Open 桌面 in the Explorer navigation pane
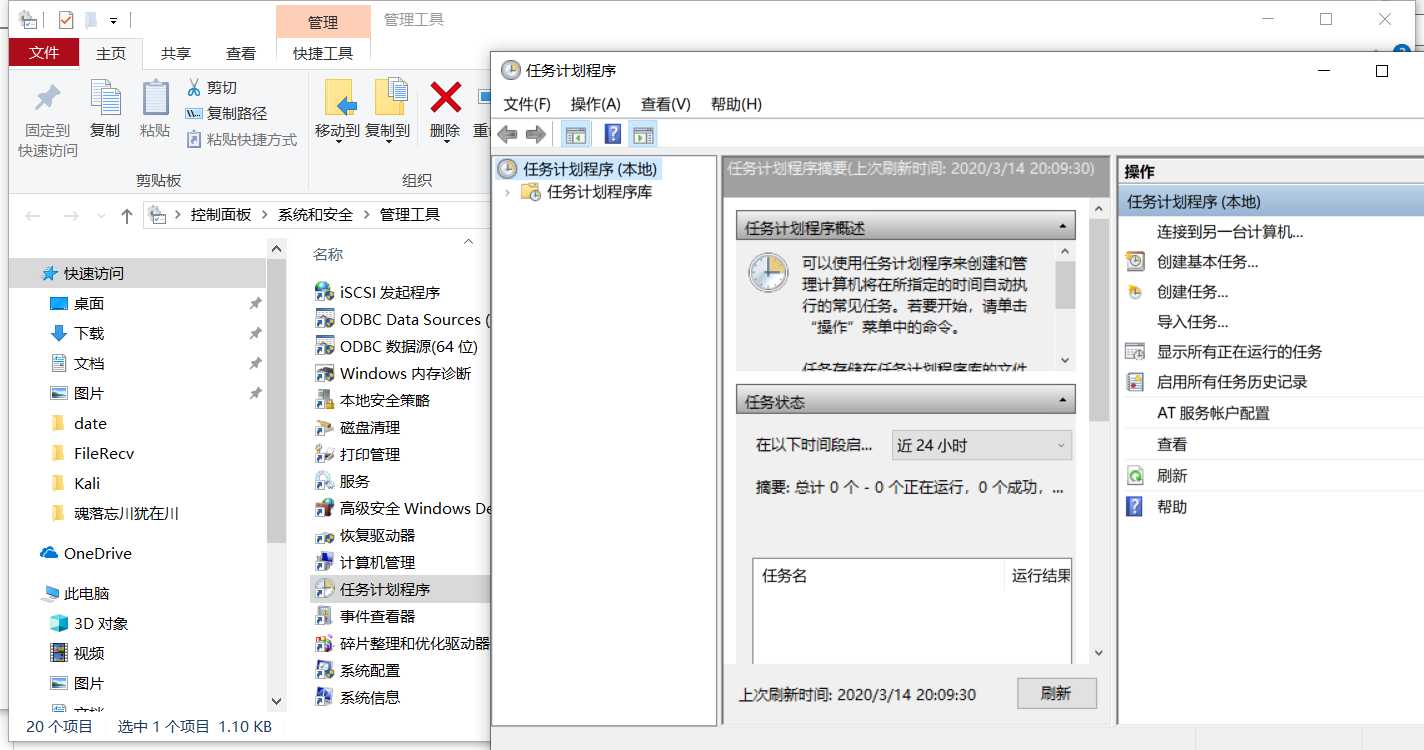The width and height of the screenshot is (1424, 750). (x=89, y=303)
